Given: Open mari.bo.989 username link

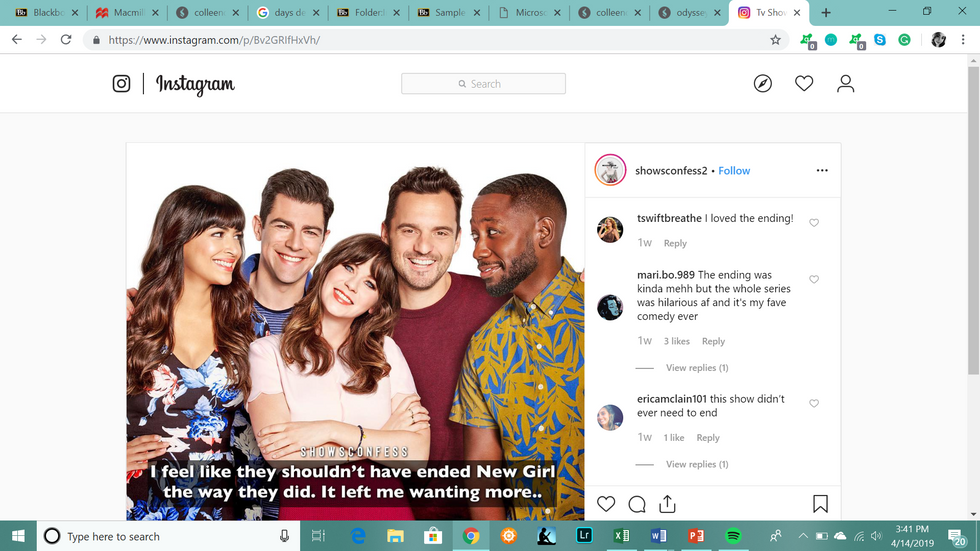Looking at the screenshot, I should point(666,275).
